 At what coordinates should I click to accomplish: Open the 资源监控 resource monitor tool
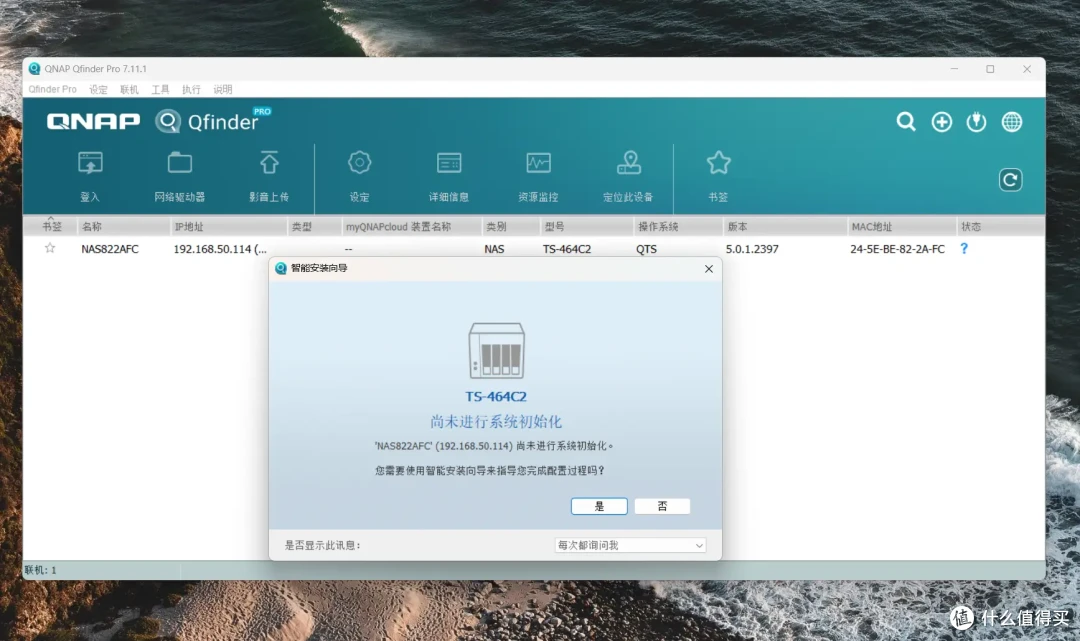click(x=539, y=176)
